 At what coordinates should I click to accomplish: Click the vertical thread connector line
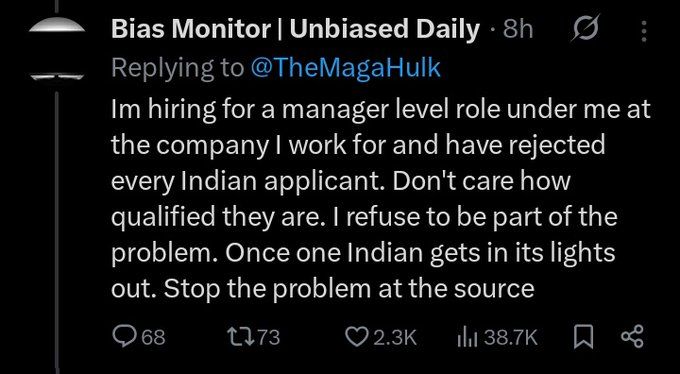click(56, 232)
